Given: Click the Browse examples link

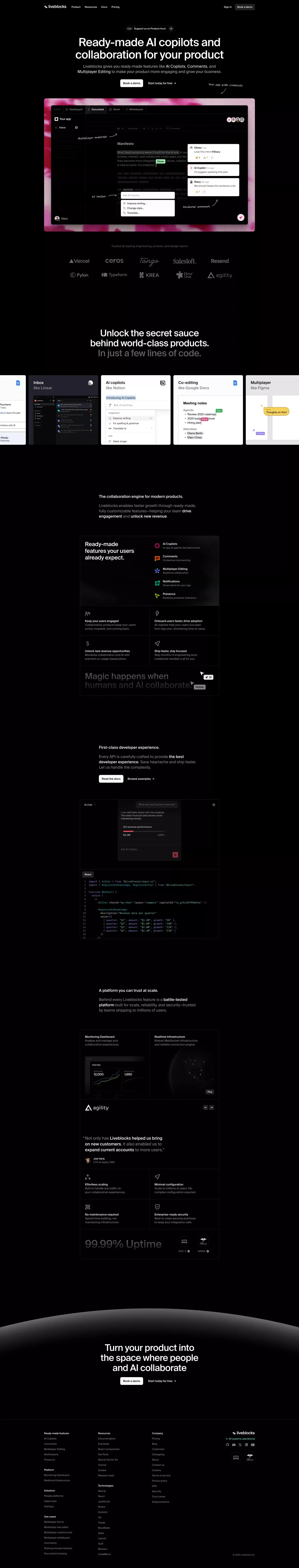Looking at the screenshot, I should click(x=141, y=779).
